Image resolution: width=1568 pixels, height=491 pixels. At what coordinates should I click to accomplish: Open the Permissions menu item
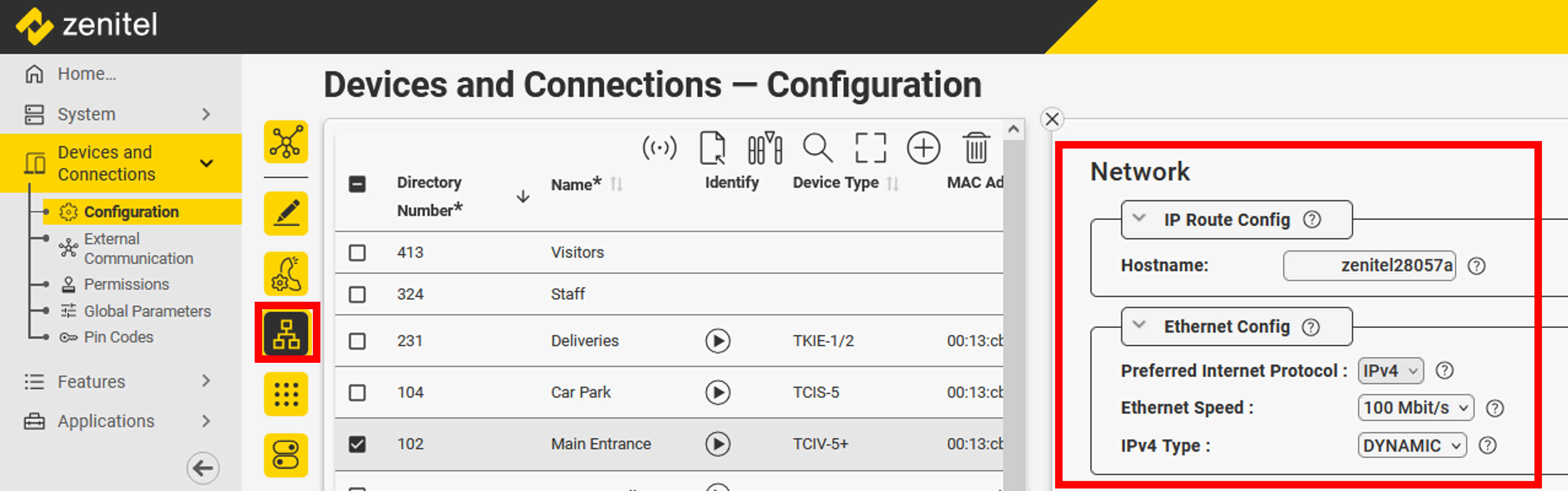tap(126, 284)
